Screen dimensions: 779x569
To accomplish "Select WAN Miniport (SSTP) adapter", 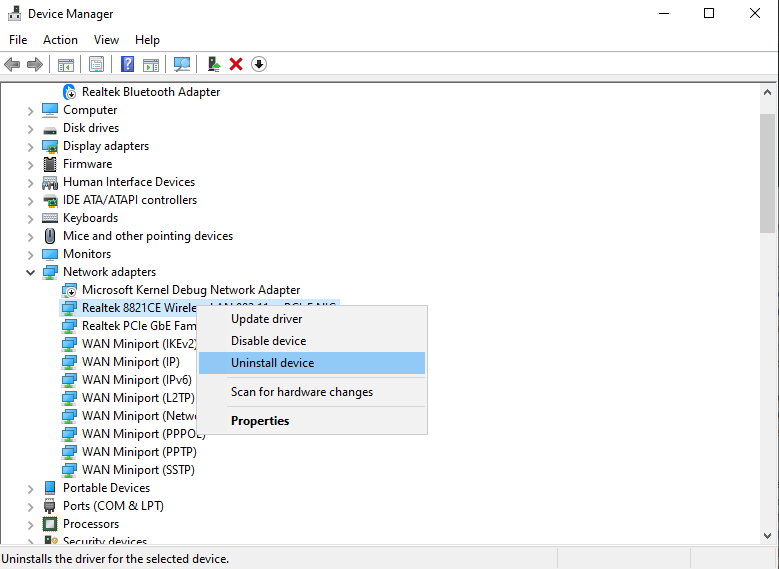I will pos(137,470).
